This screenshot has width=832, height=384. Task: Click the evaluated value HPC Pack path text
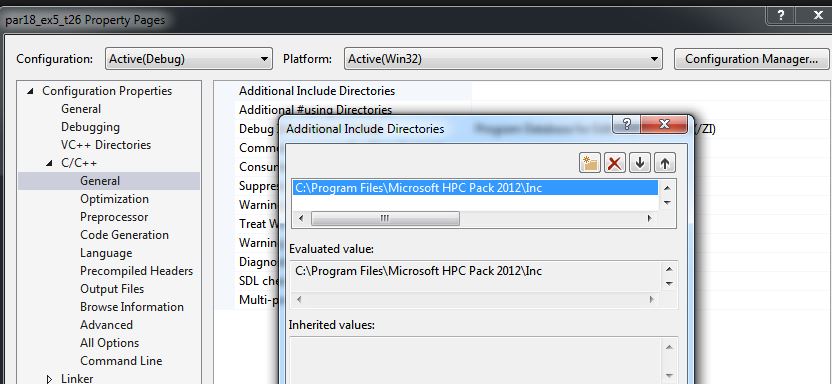419,271
